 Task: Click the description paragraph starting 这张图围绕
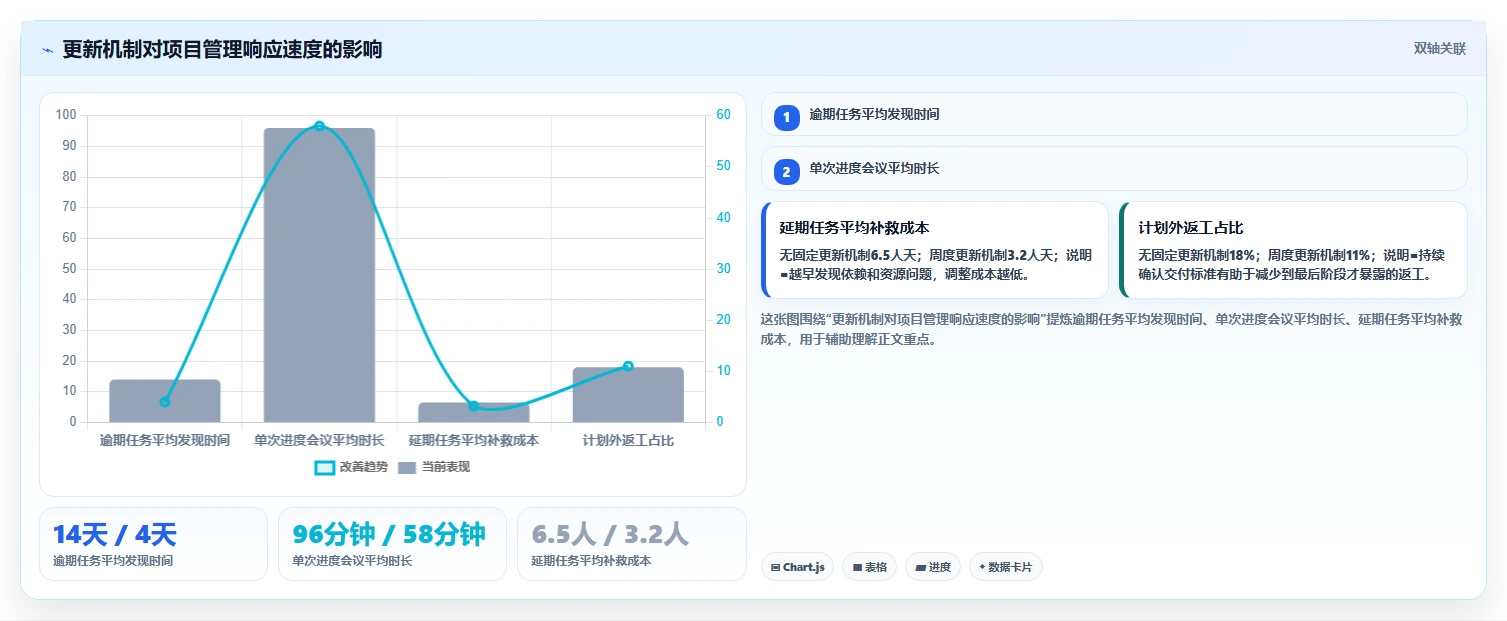(x=1111, y=329)
